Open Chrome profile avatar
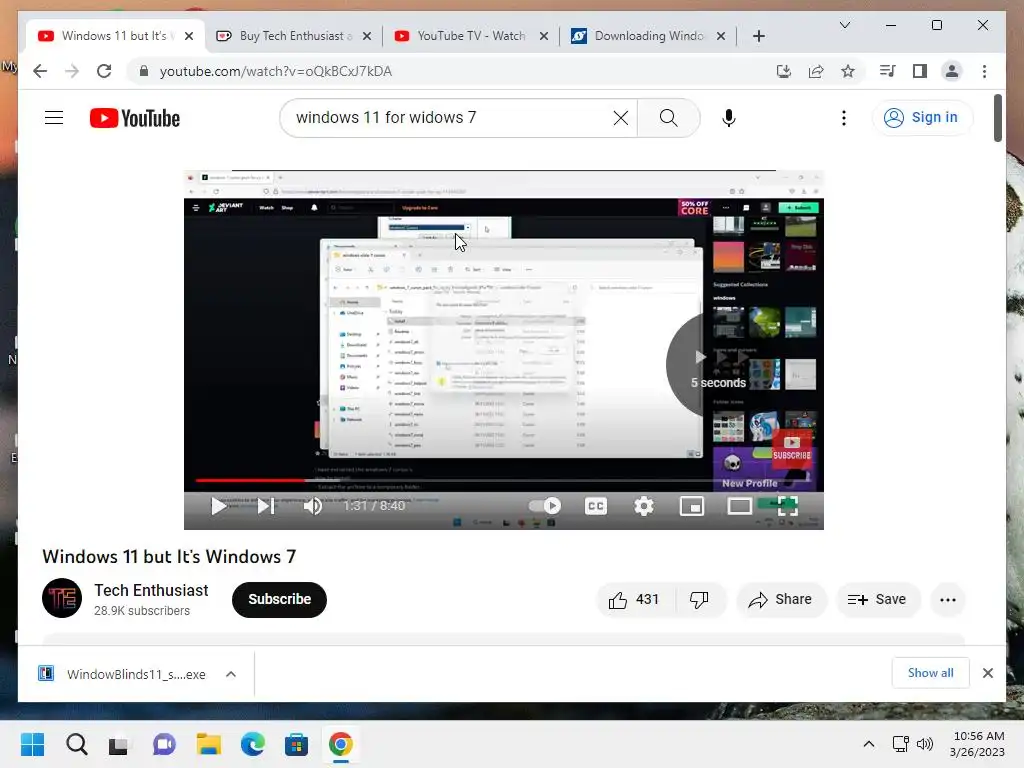The image size is (1024, 768). 952,71
